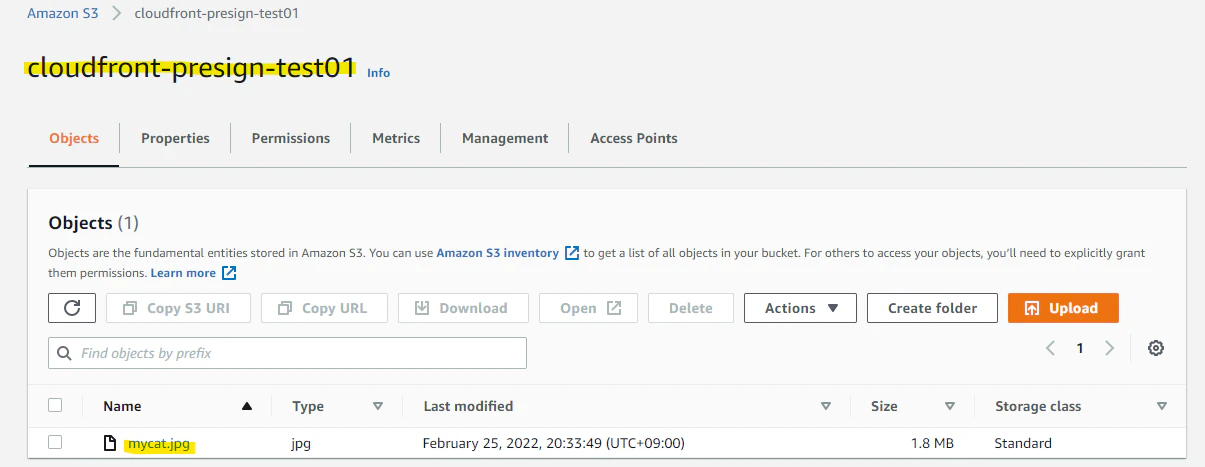Click the Info link beside bucket name

pyautogui.click(x=379, y=73)
